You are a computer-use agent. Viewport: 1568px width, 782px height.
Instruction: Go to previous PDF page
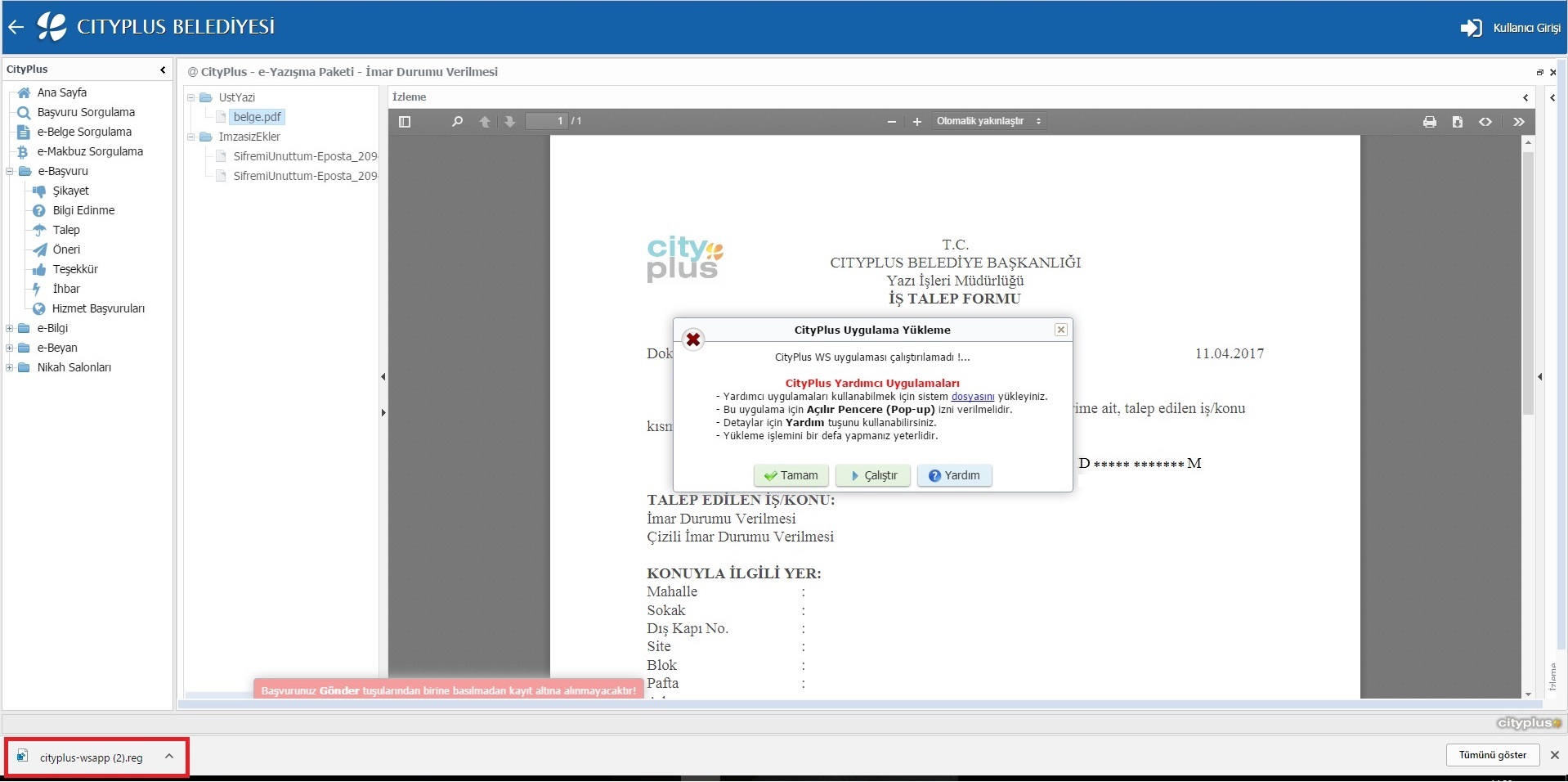coord(485,121)
